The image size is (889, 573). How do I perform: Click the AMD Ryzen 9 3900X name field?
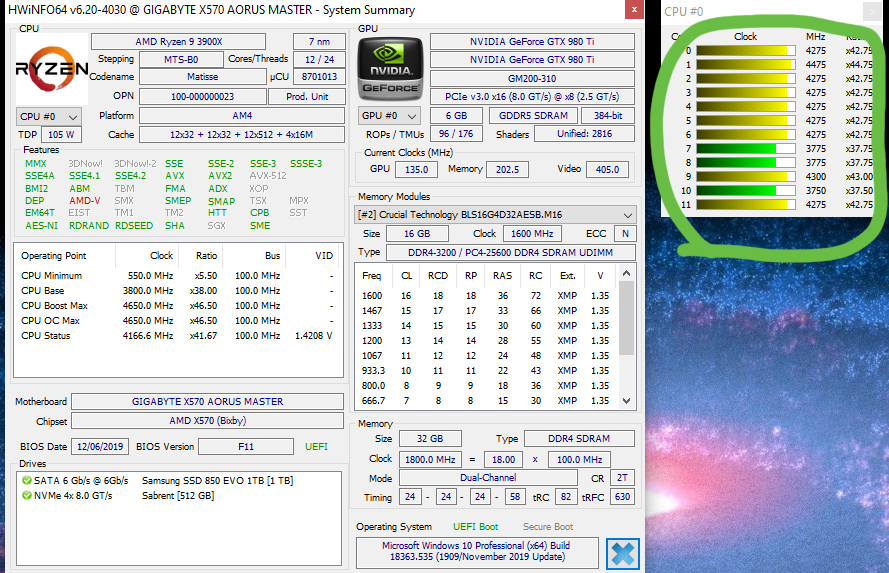tap(179, 41)
